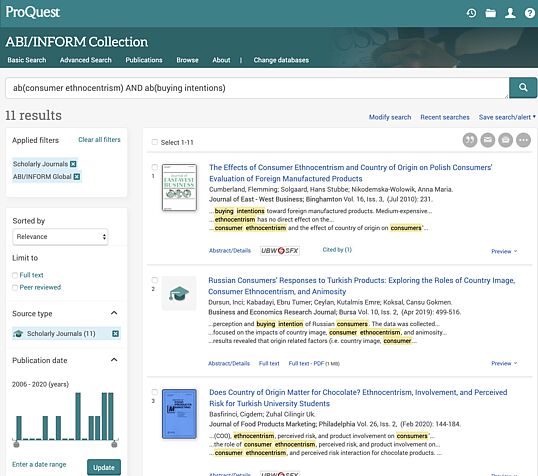538x476 pixels.
Task: Click Modify search link
Action: point(390,117)
